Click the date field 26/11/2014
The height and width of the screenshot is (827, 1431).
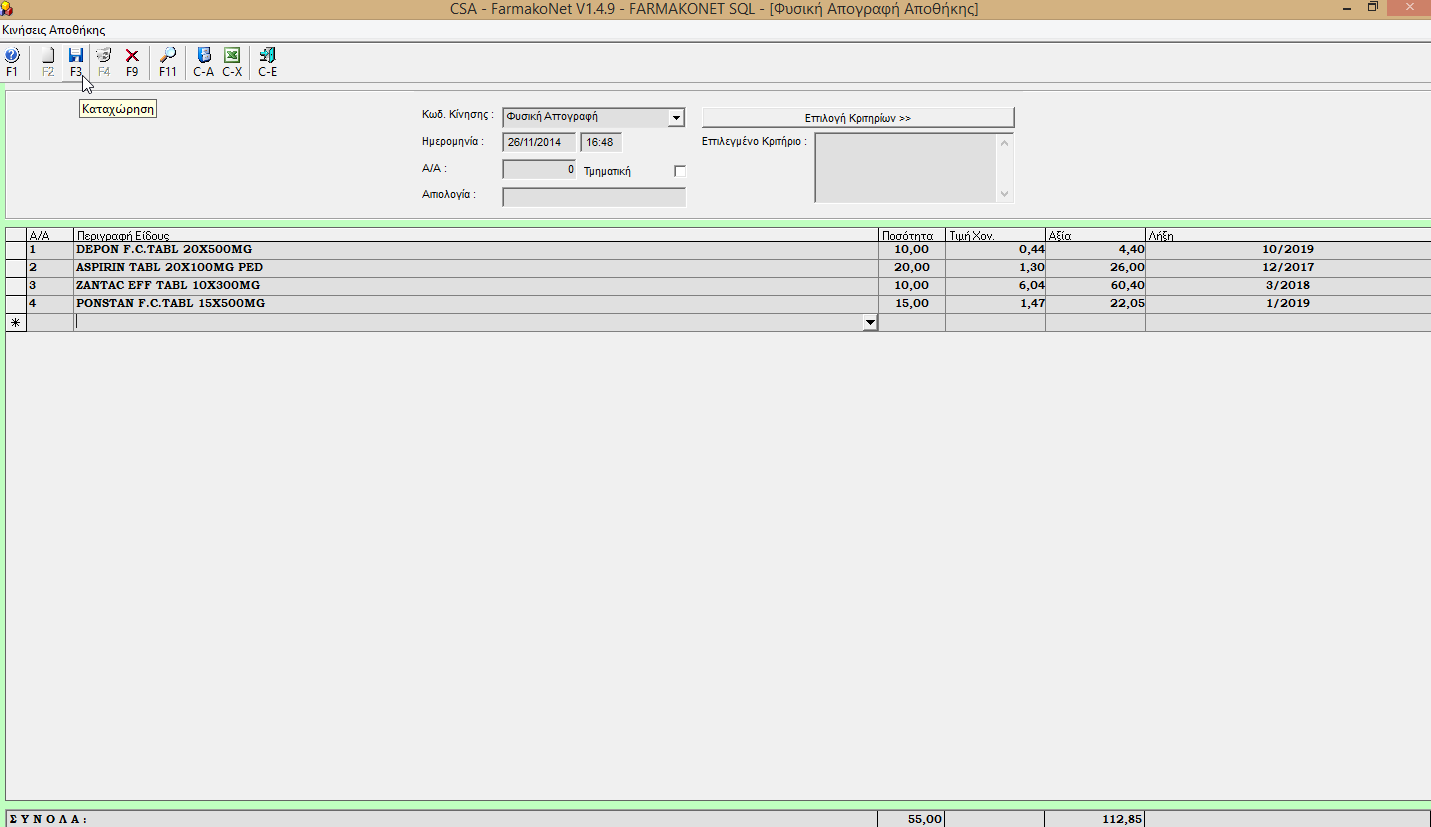click(539, 143)
